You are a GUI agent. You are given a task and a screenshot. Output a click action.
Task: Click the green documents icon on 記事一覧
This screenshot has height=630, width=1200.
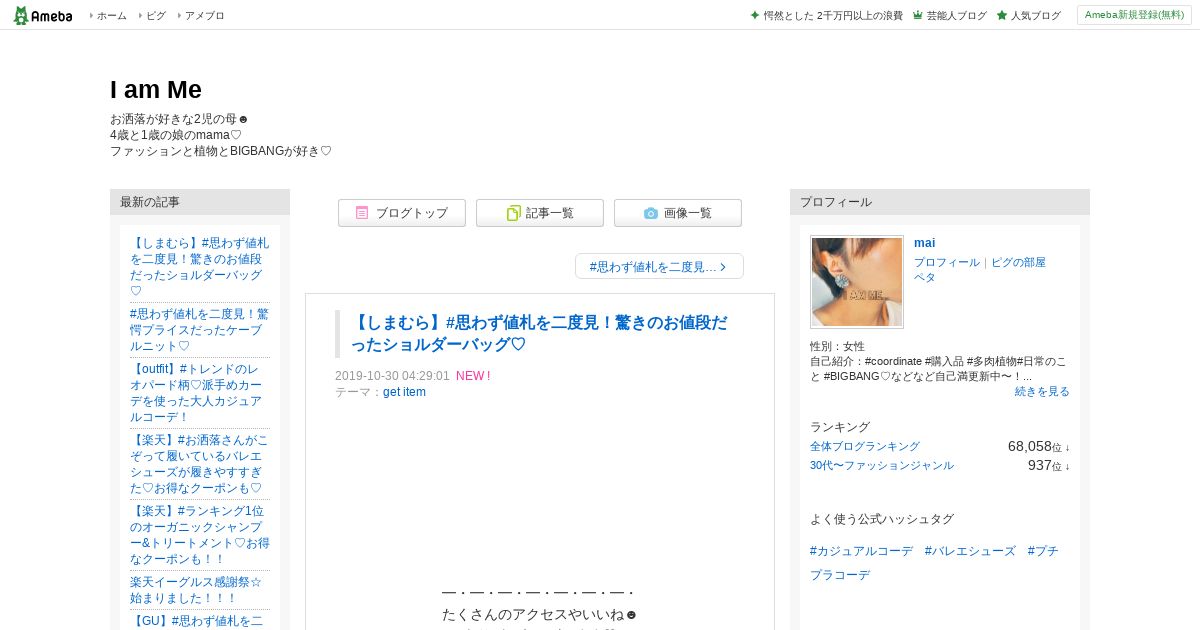[514, 213]
